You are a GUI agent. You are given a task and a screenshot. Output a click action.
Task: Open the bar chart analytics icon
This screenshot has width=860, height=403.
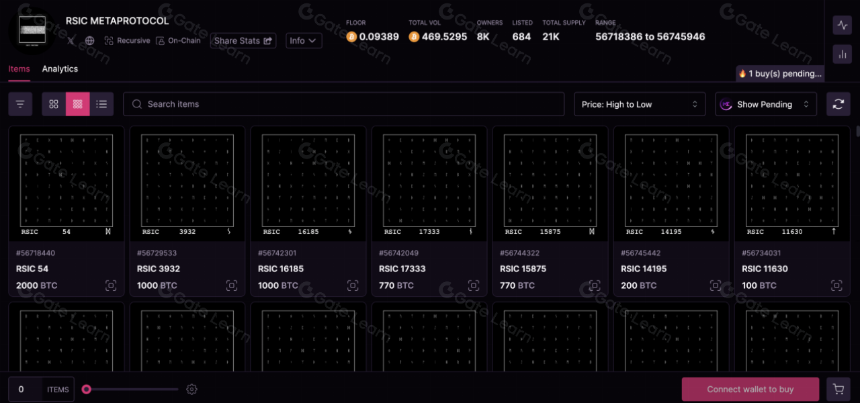842,54
